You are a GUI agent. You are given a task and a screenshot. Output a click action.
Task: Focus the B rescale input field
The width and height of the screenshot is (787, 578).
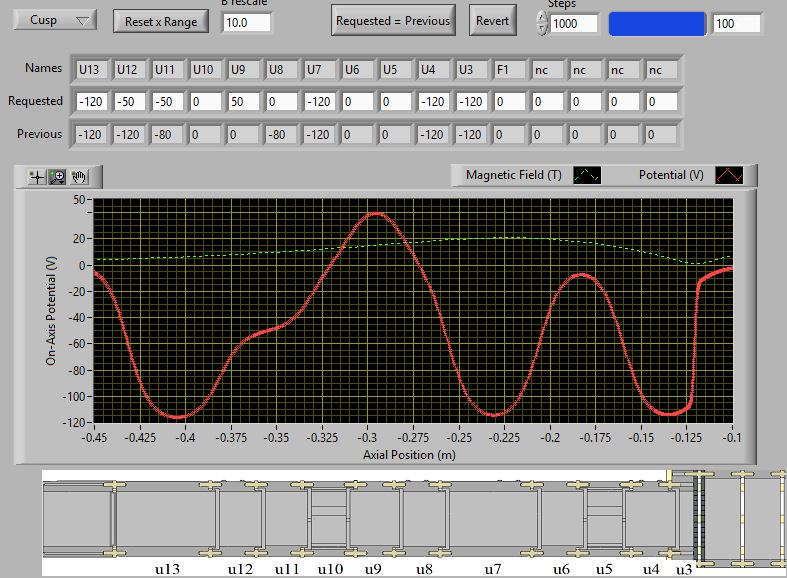(x=247, y=22)
